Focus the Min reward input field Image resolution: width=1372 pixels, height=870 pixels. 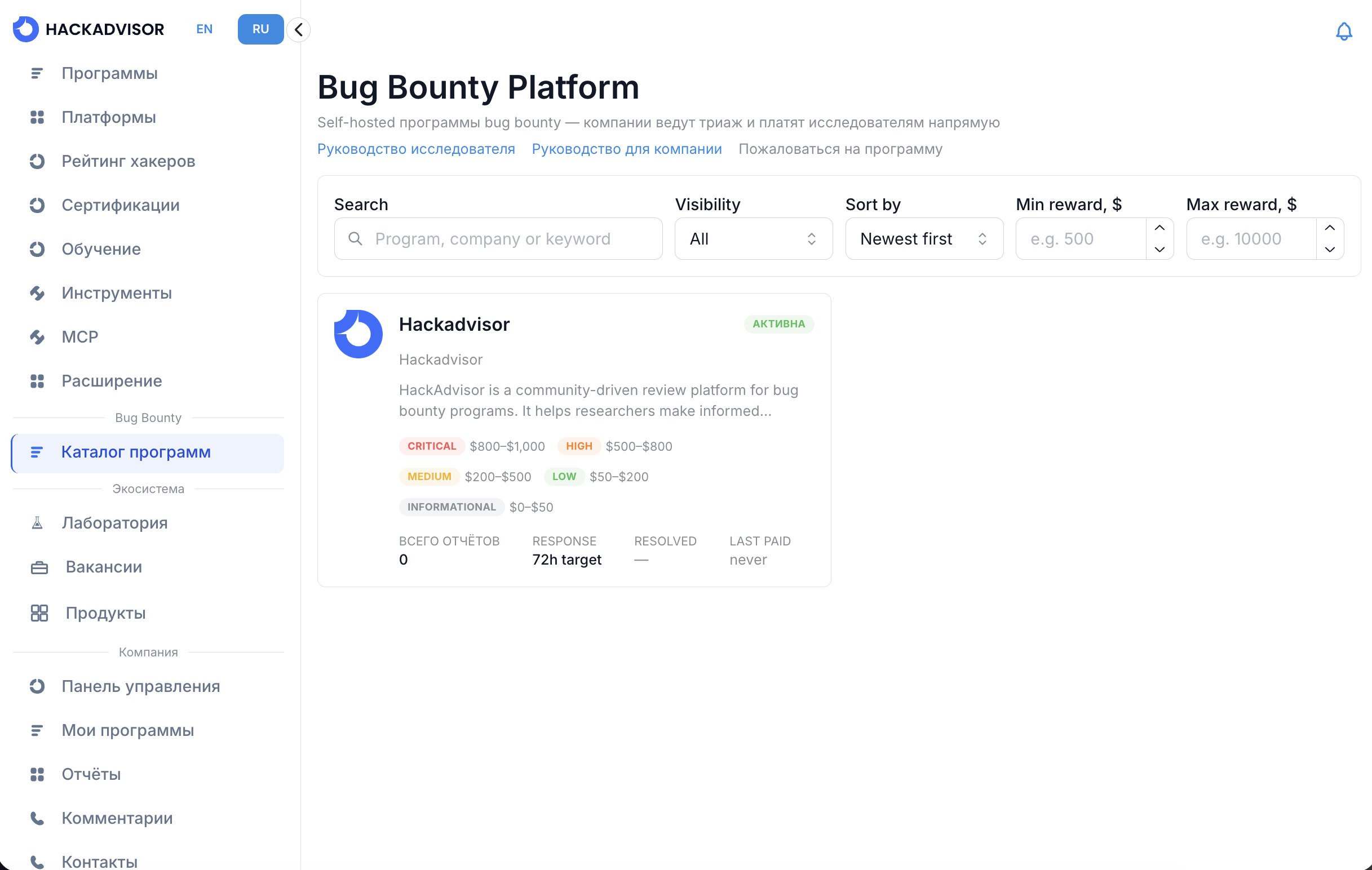[1081, 238]
